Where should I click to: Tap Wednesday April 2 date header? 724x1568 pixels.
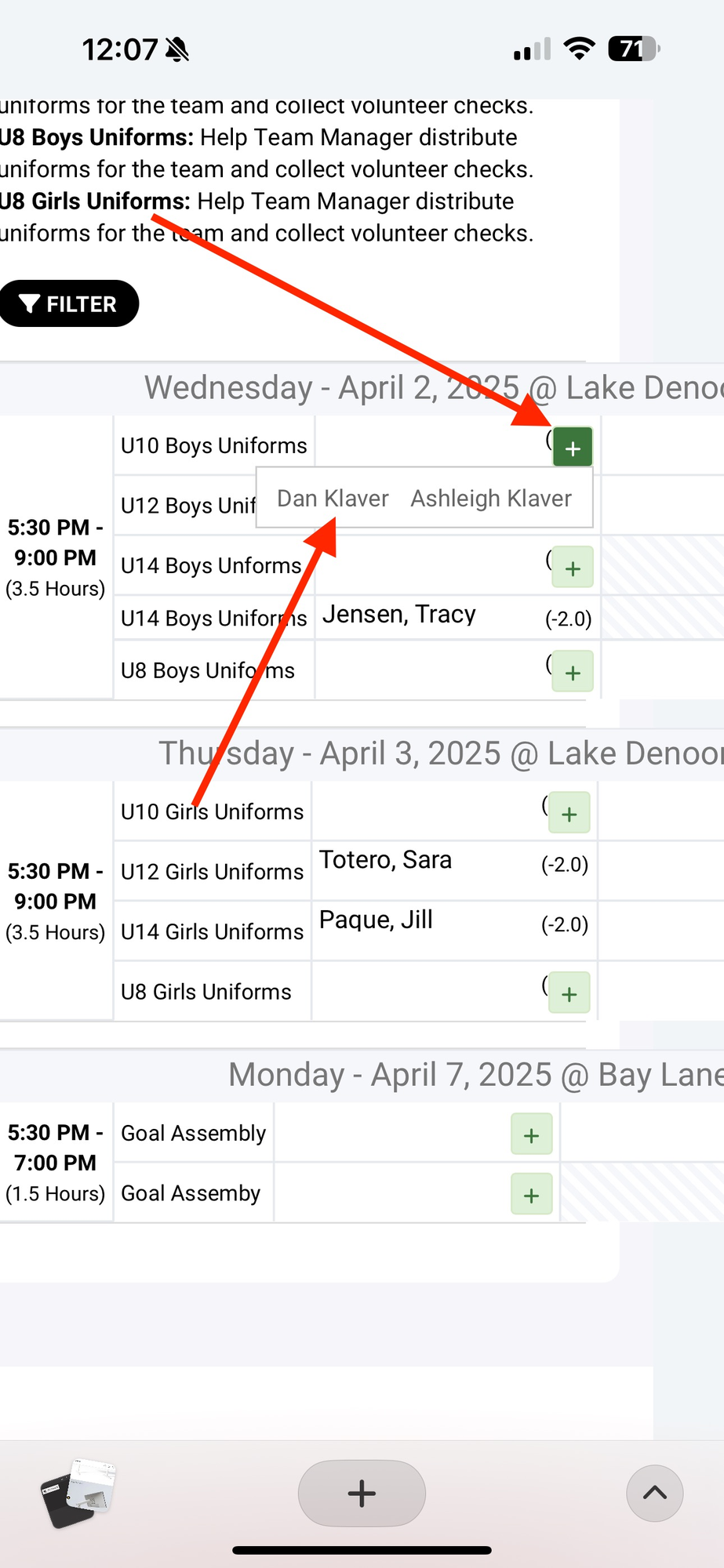click(431, 388)
